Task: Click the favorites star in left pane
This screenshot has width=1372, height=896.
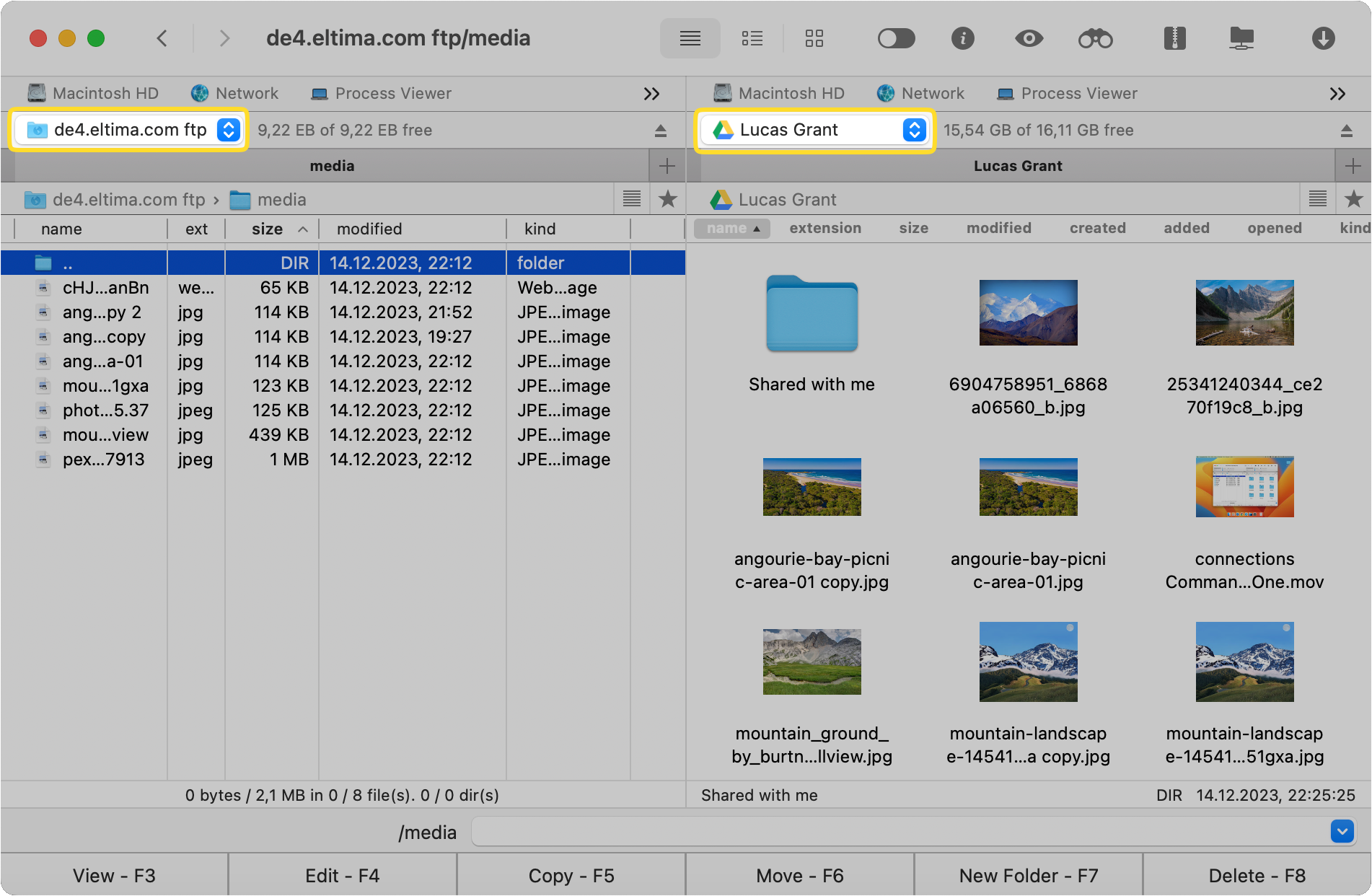Action: [x=668, y=199]
